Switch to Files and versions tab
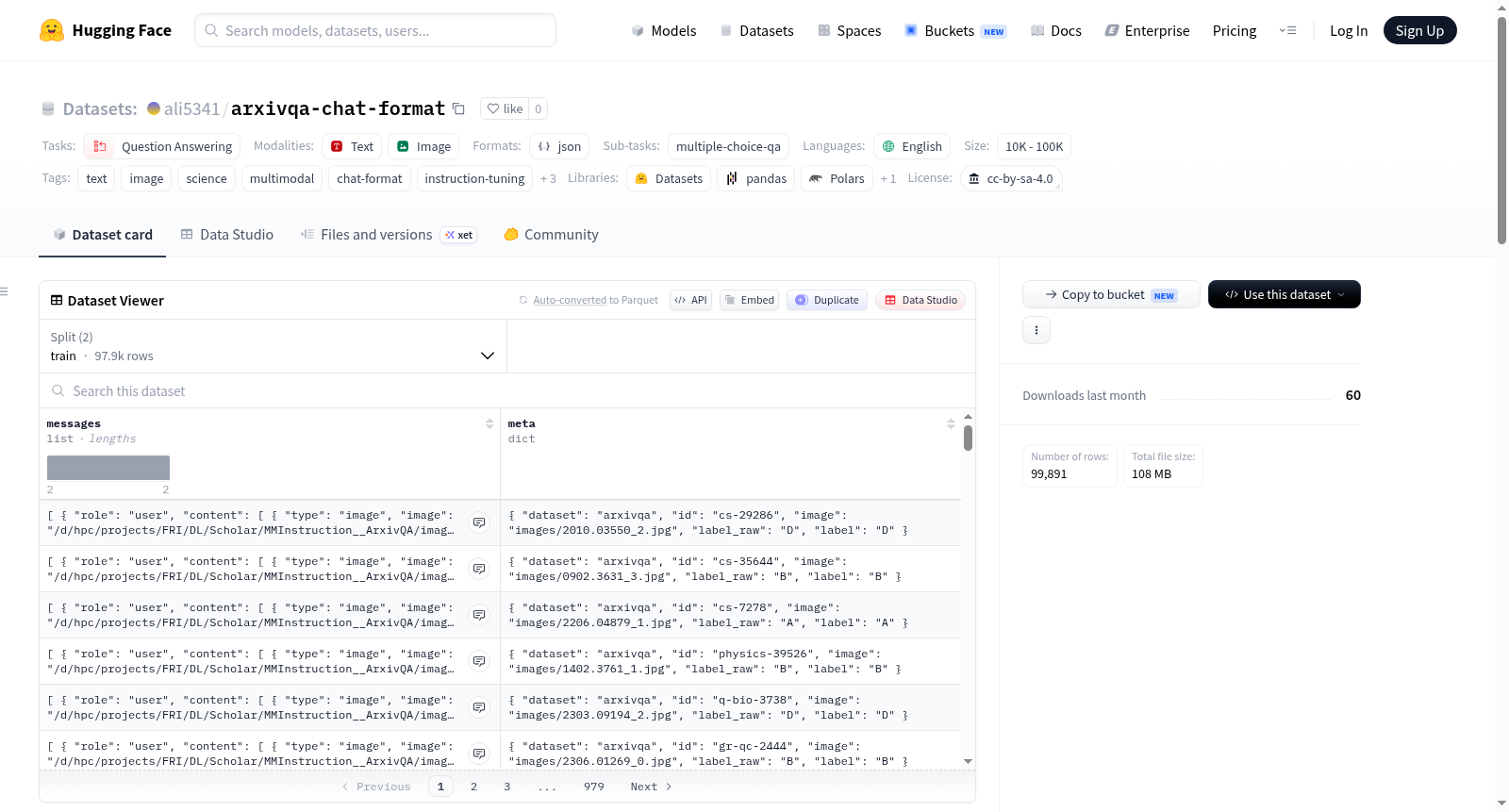The width and height of the screenshot is (1509, 812). click(x=389, y=234)
